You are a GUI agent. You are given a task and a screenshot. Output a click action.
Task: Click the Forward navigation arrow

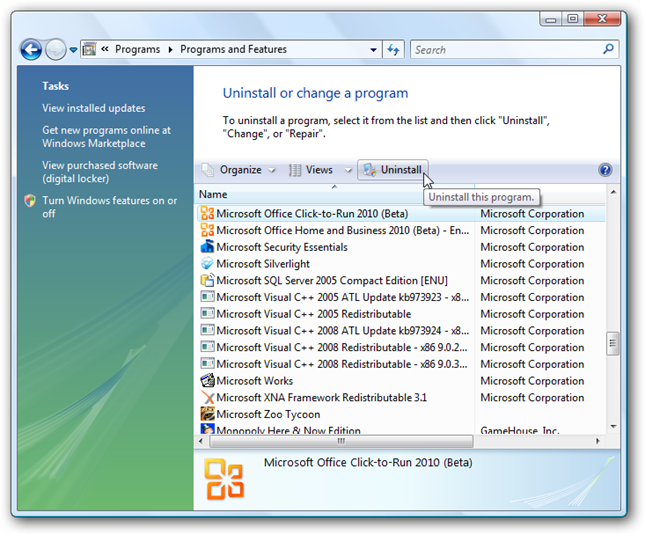56,50
